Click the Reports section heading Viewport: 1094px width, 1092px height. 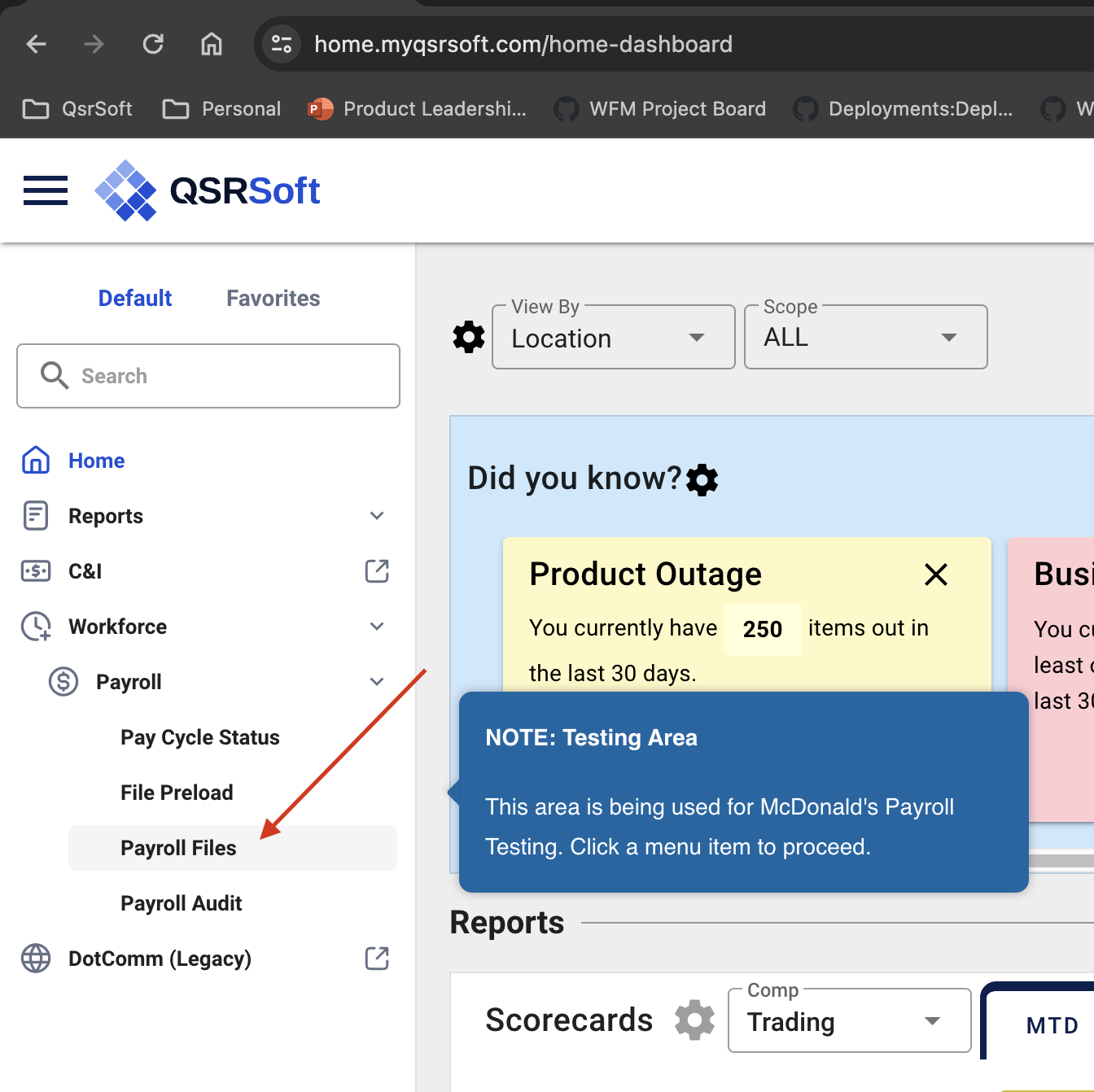pos(507,923)
